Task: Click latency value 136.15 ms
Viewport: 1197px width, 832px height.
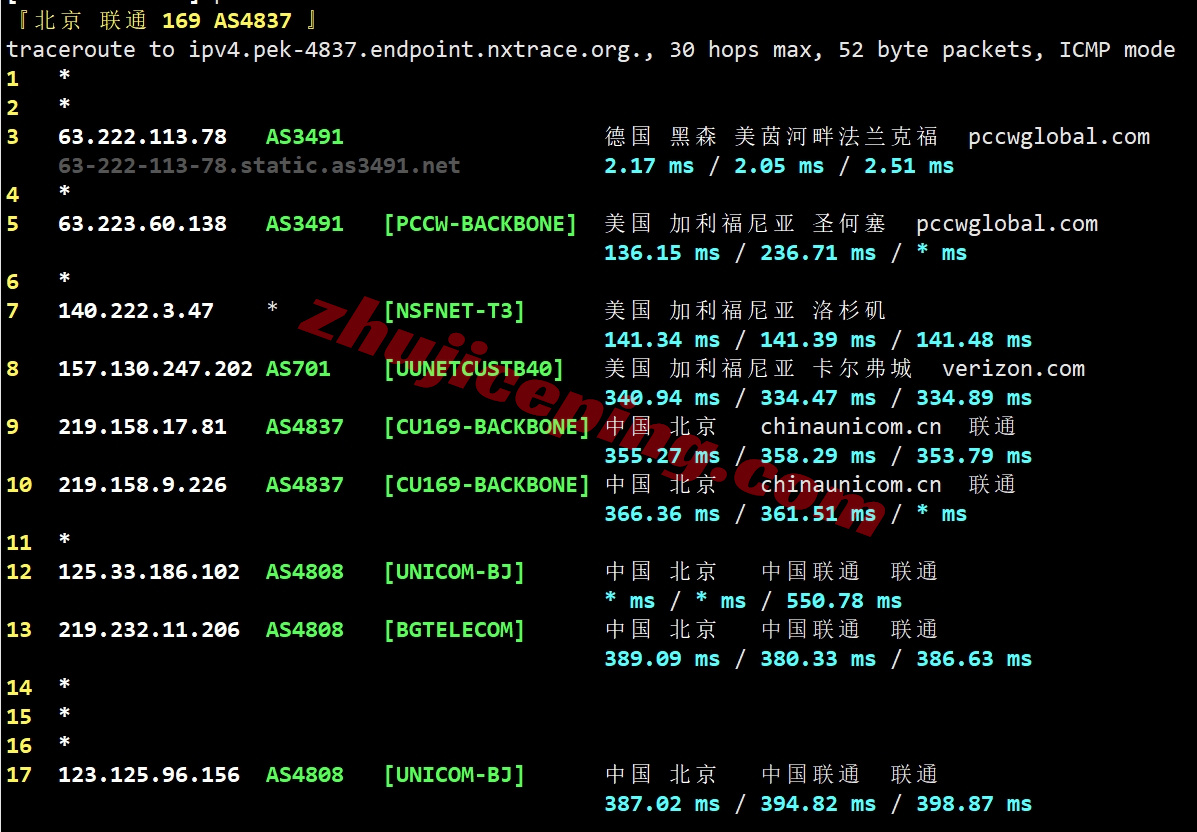Action: (663, 253)
